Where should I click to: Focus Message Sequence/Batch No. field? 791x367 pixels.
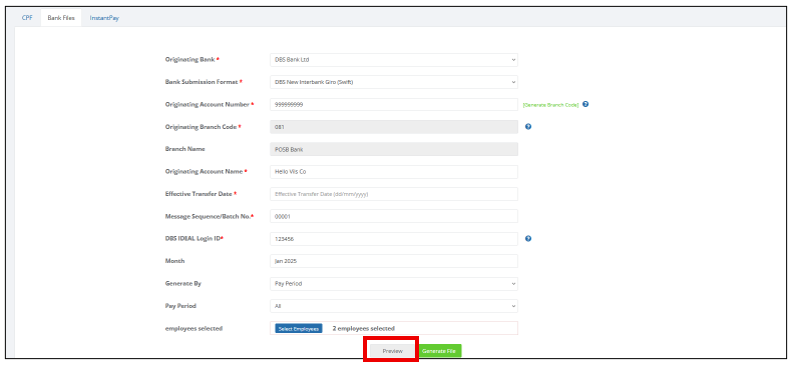tap(394, 216)
